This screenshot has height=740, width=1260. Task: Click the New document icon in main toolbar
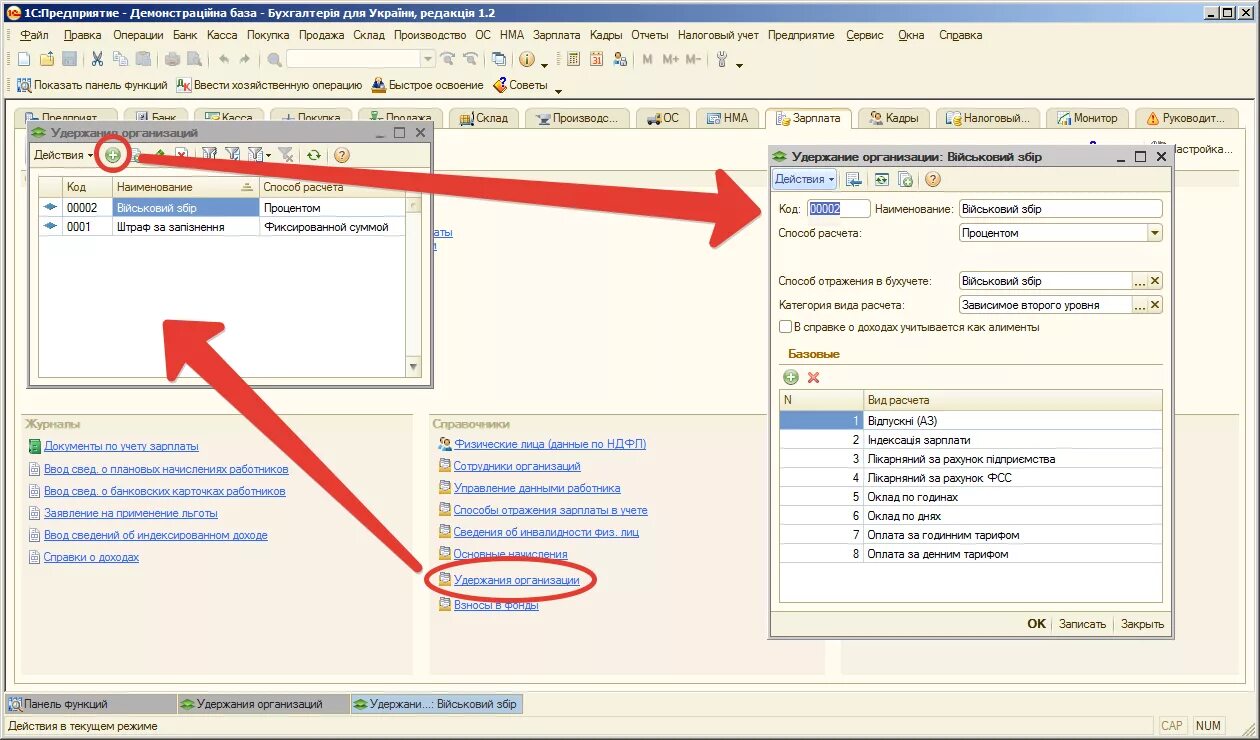pos(23,59)
